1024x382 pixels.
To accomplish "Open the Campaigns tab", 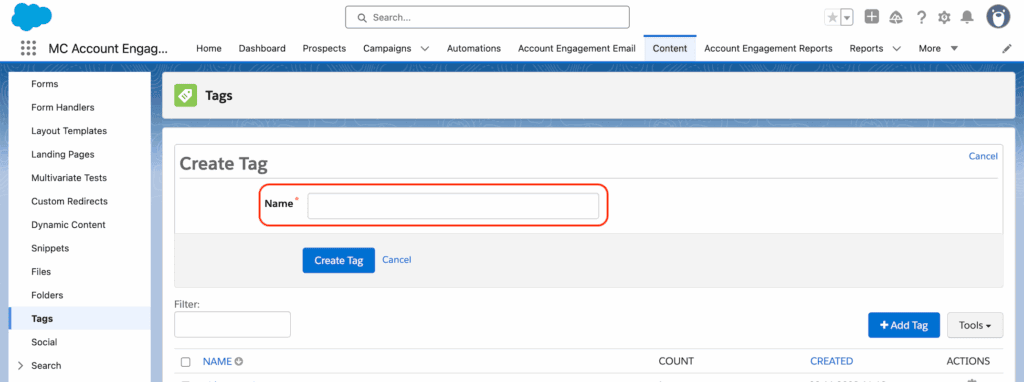I will (x=387, y=48).
